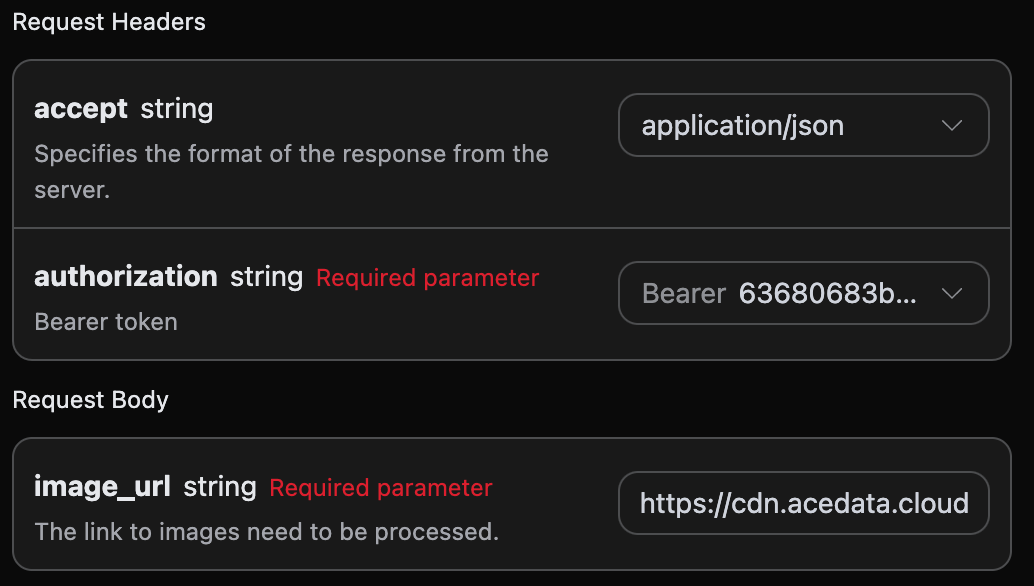Click the "string" type label next to accept
This screenshot has width=1034, height=586.
[x=177, y=108]
